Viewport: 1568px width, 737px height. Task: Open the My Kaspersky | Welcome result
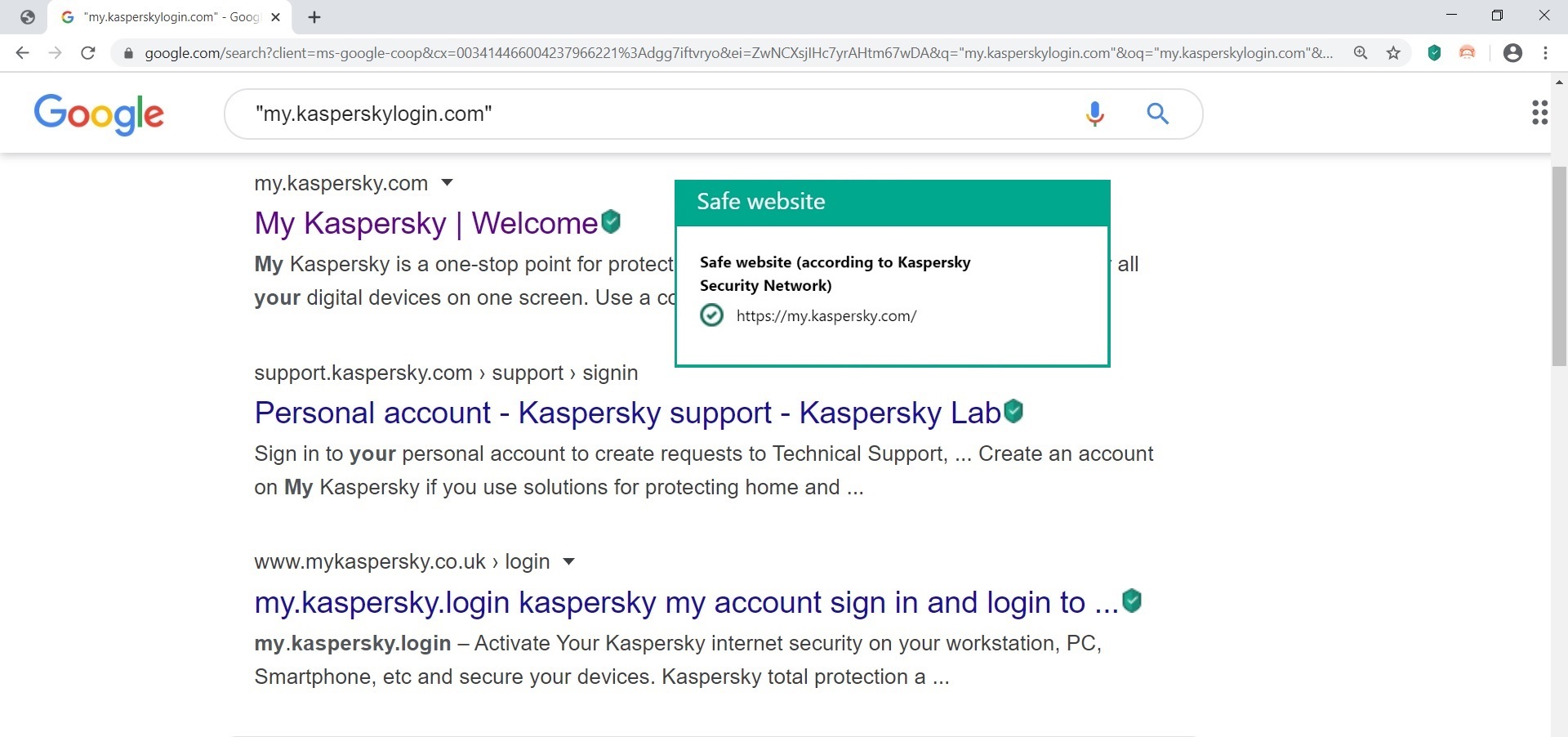pos(426,223)
